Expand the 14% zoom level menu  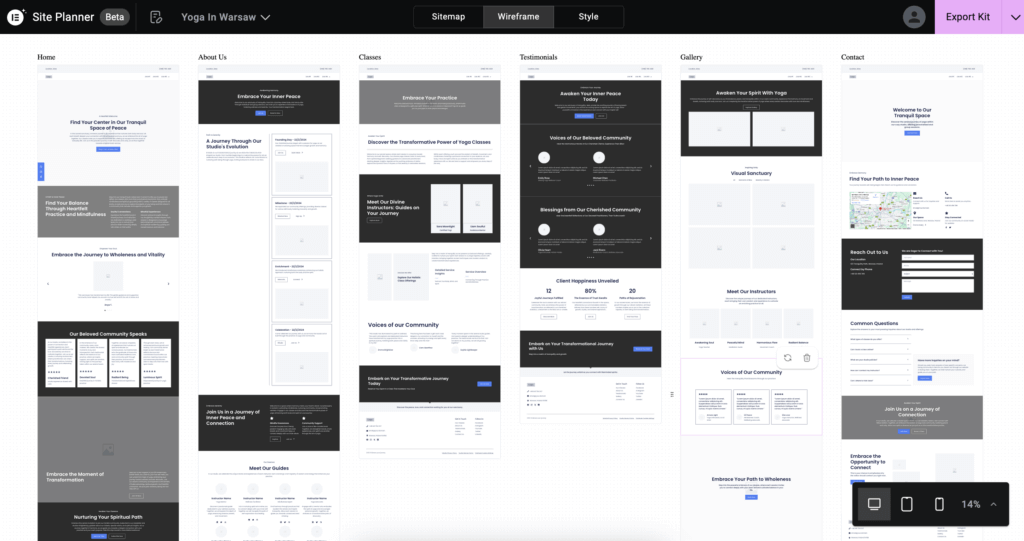pyautogui.click(x=993, y=504)
